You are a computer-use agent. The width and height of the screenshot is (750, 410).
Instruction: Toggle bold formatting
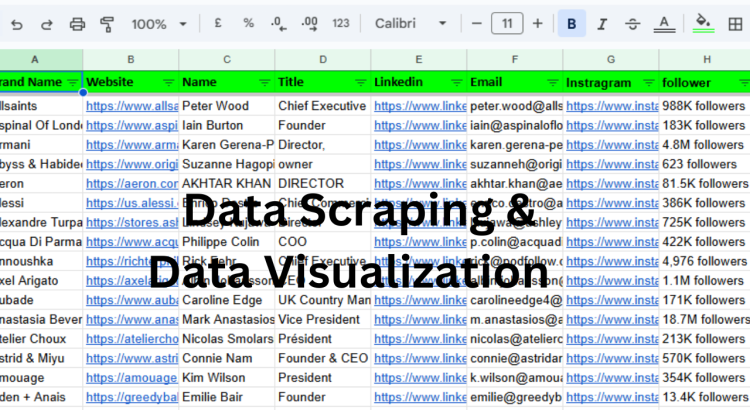click(x=572, y=24)
